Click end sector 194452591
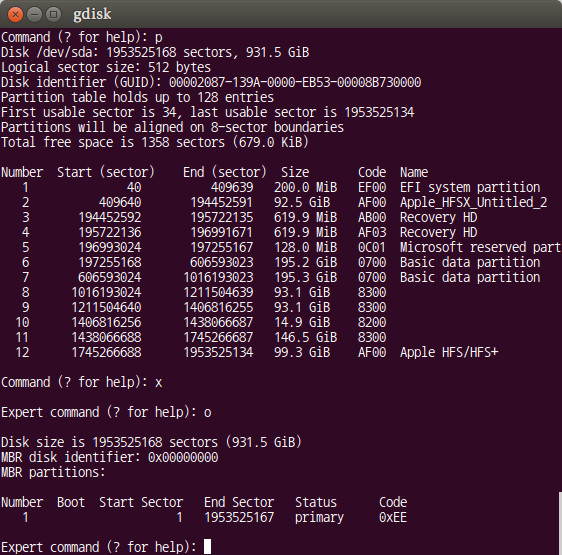562x555 pixels. tap(222, 203)
